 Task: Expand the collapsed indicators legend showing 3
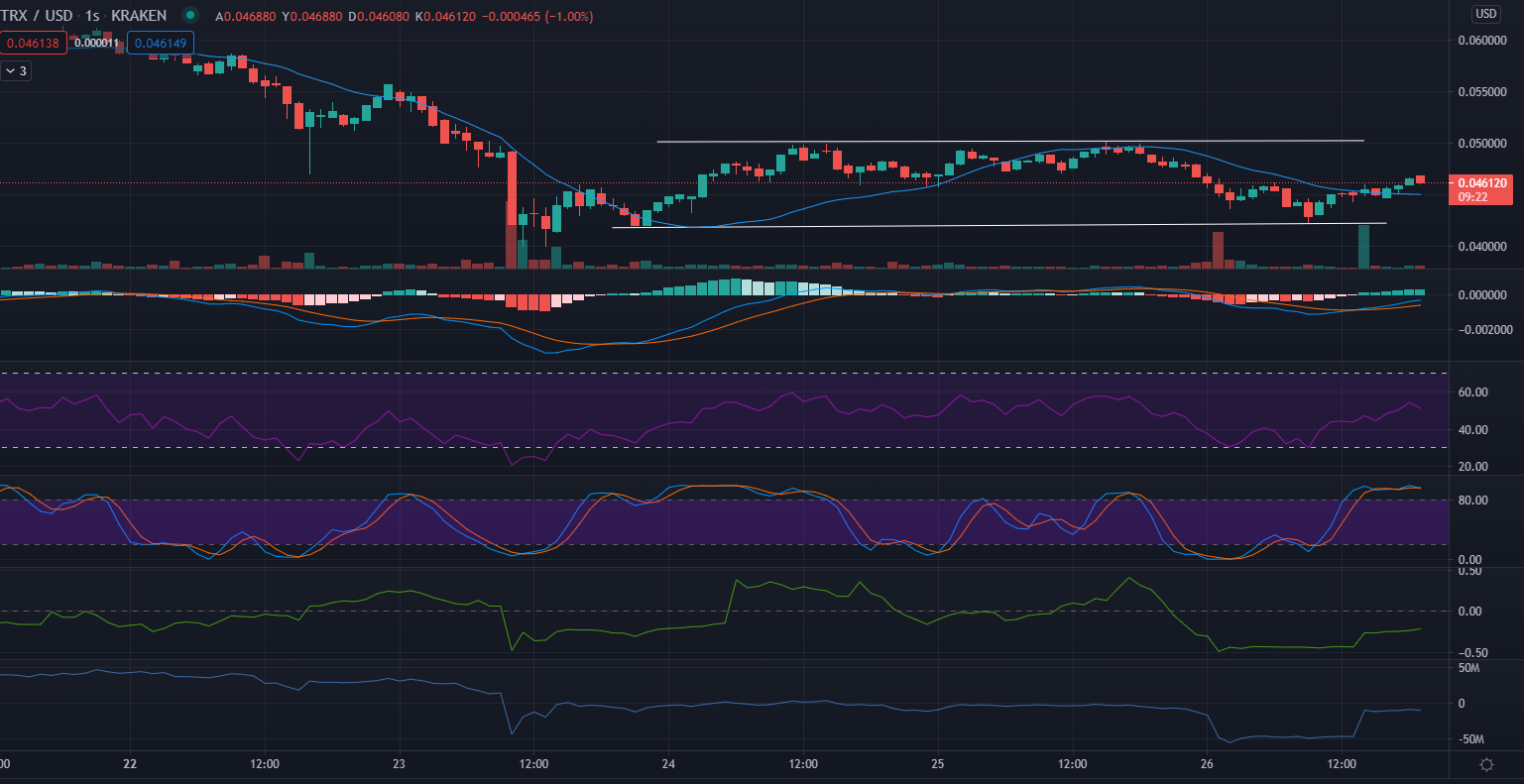(x=17, y=71)
